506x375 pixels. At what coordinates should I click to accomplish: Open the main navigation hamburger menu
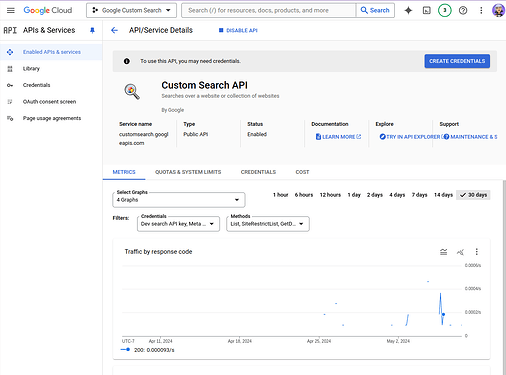(11, 10)
